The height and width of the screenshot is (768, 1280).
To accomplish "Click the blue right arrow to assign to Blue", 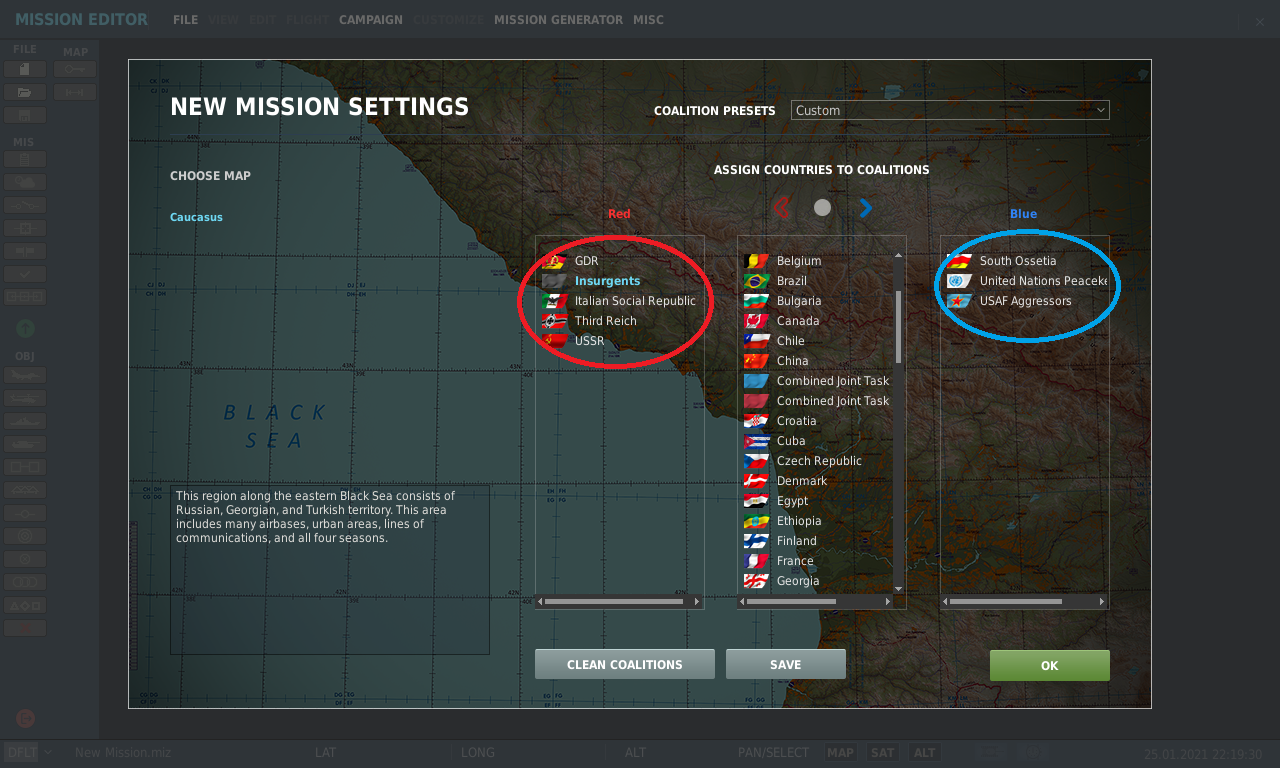I will (866, 208).
